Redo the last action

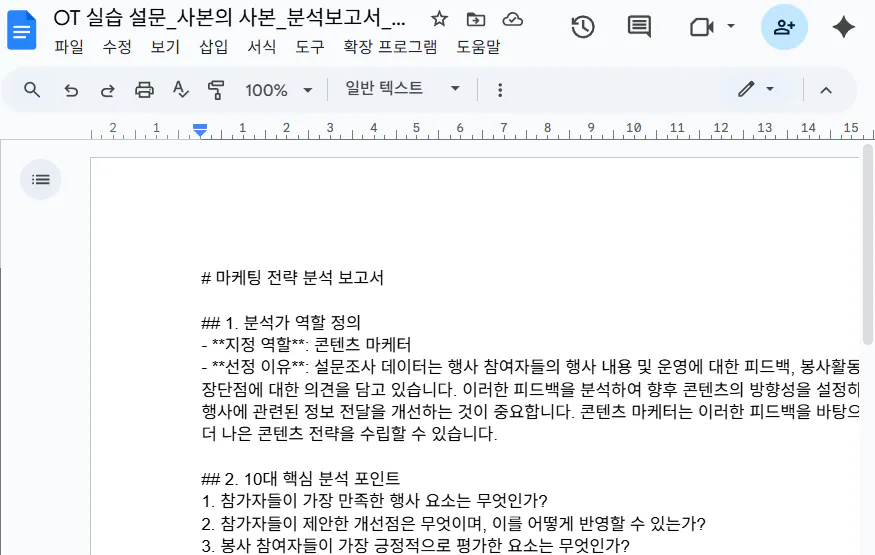tap(108, 90)
